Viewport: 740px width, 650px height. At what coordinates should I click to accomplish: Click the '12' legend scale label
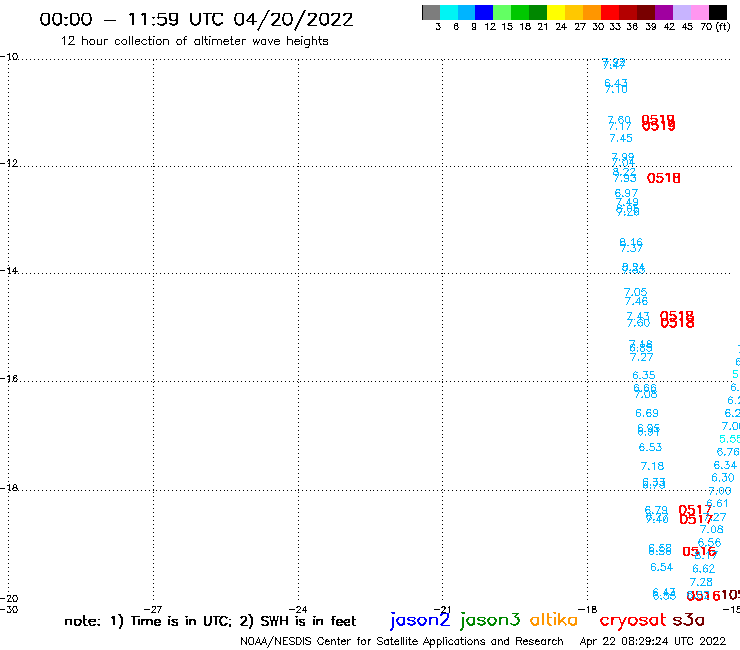[490, 27]
